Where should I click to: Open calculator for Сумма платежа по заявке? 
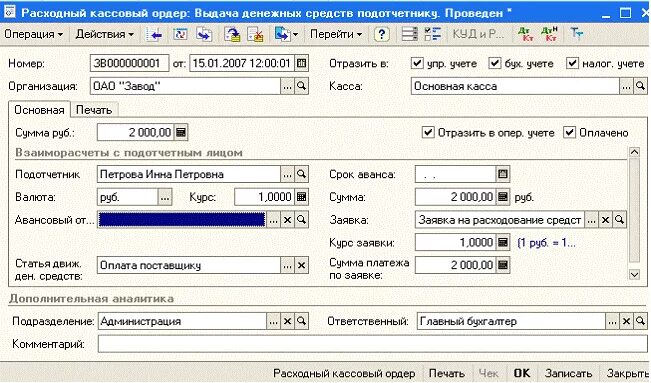tap(503, 265)
